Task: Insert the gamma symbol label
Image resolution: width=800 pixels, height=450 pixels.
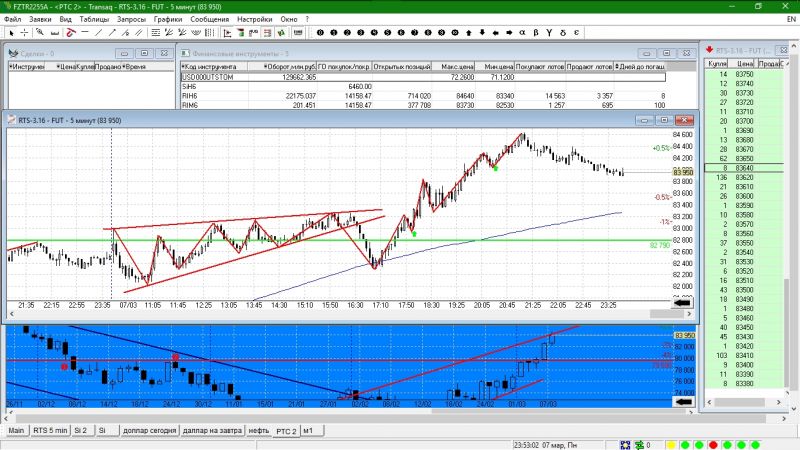Action: (x=549, y=33)
